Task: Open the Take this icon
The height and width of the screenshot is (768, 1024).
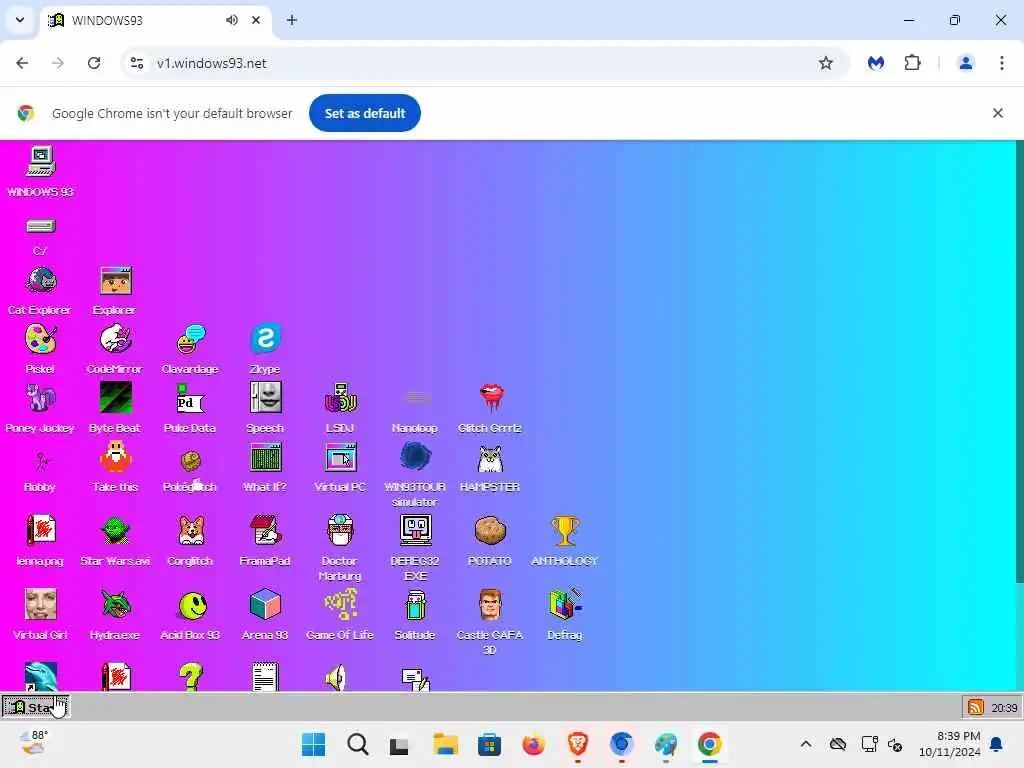Action: pos(116,457)
